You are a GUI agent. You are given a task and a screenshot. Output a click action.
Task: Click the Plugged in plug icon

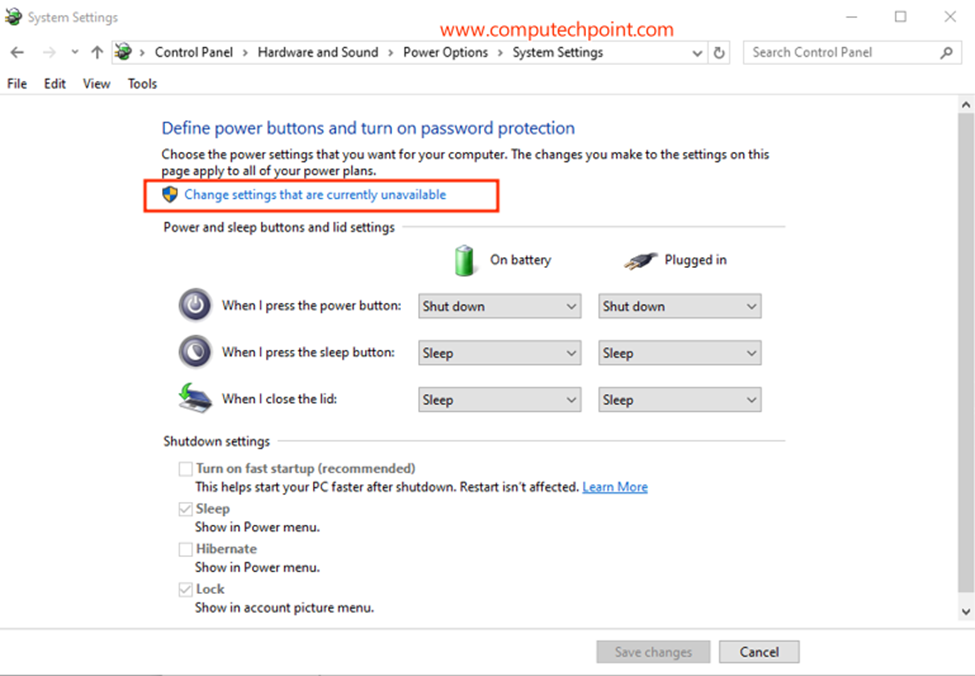click(x=640, y=260)
